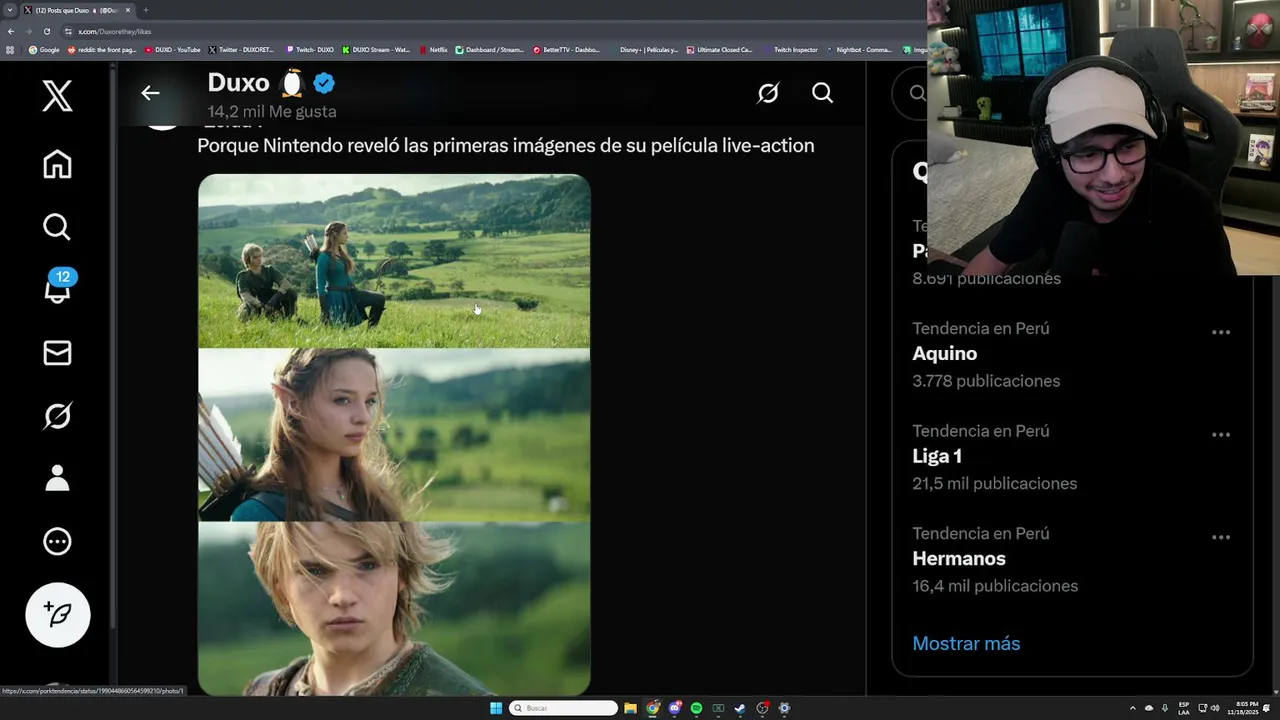
Task: Open Grok from the sidebar
Action: tap(57, 416)
